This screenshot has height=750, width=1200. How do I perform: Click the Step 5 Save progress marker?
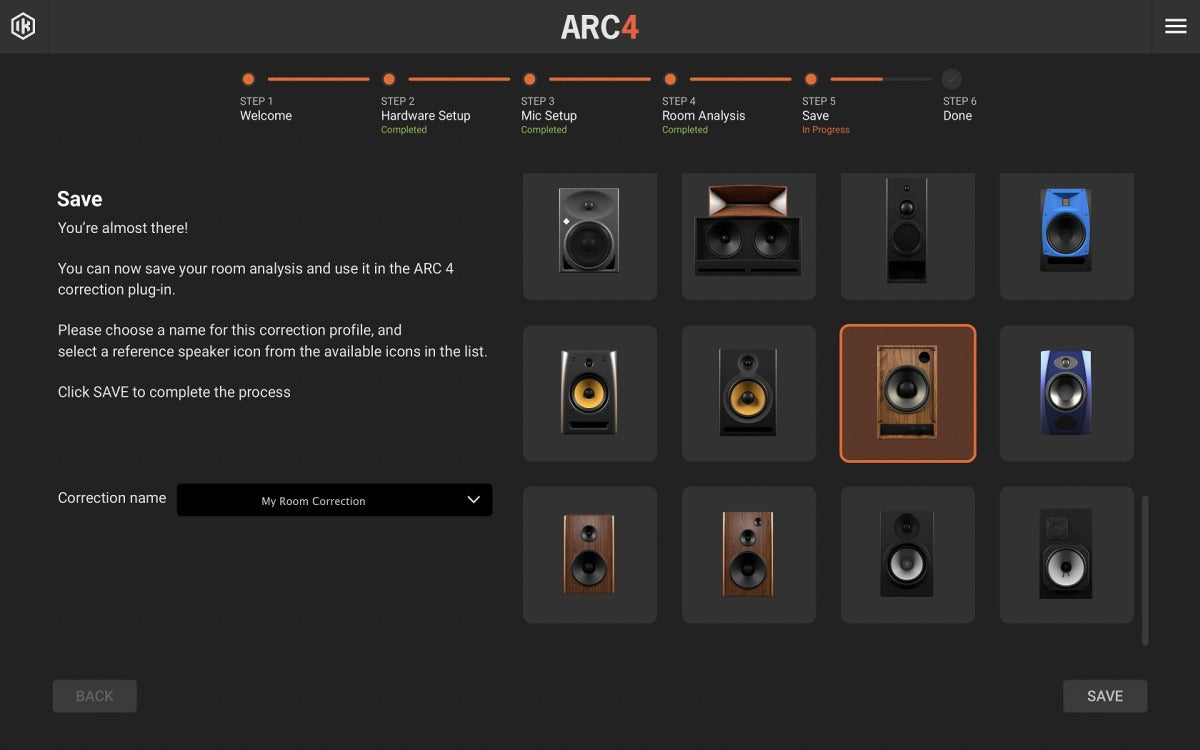coord(811,79)
